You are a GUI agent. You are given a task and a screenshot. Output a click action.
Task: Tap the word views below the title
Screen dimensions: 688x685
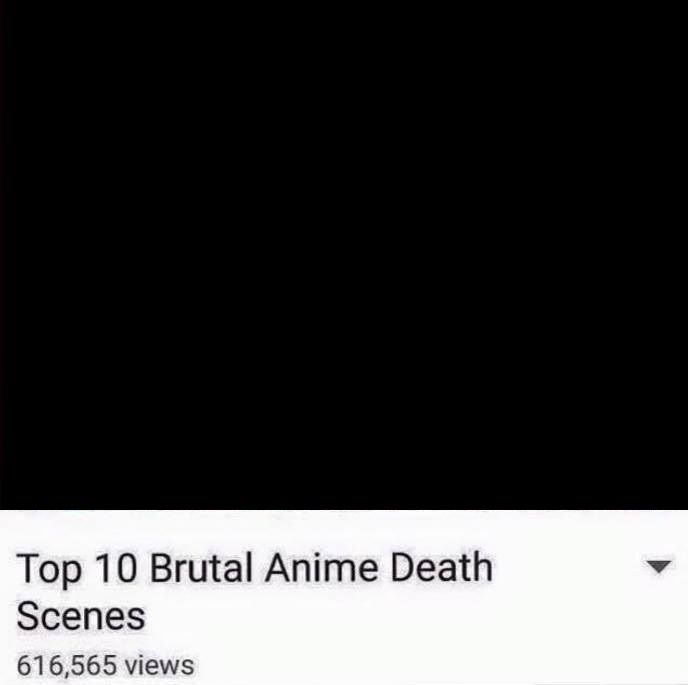pos(159,665)
